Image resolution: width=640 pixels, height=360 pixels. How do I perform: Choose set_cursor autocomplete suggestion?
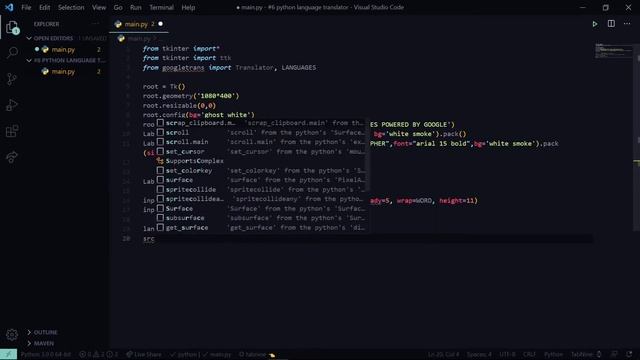pos(261,151)
